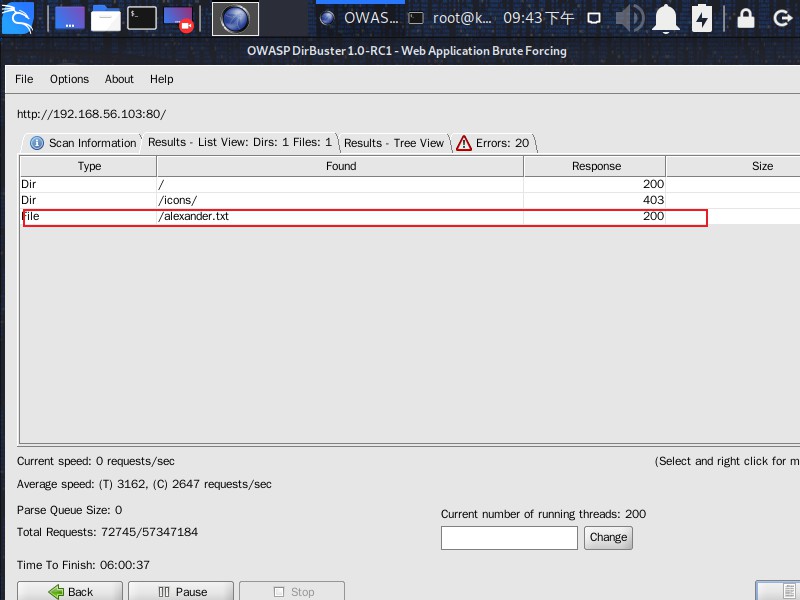Switch to root@k... terminal taskbar window
Image resolution: width=800 pixels, height=600 pixels.
click(450, 18)
